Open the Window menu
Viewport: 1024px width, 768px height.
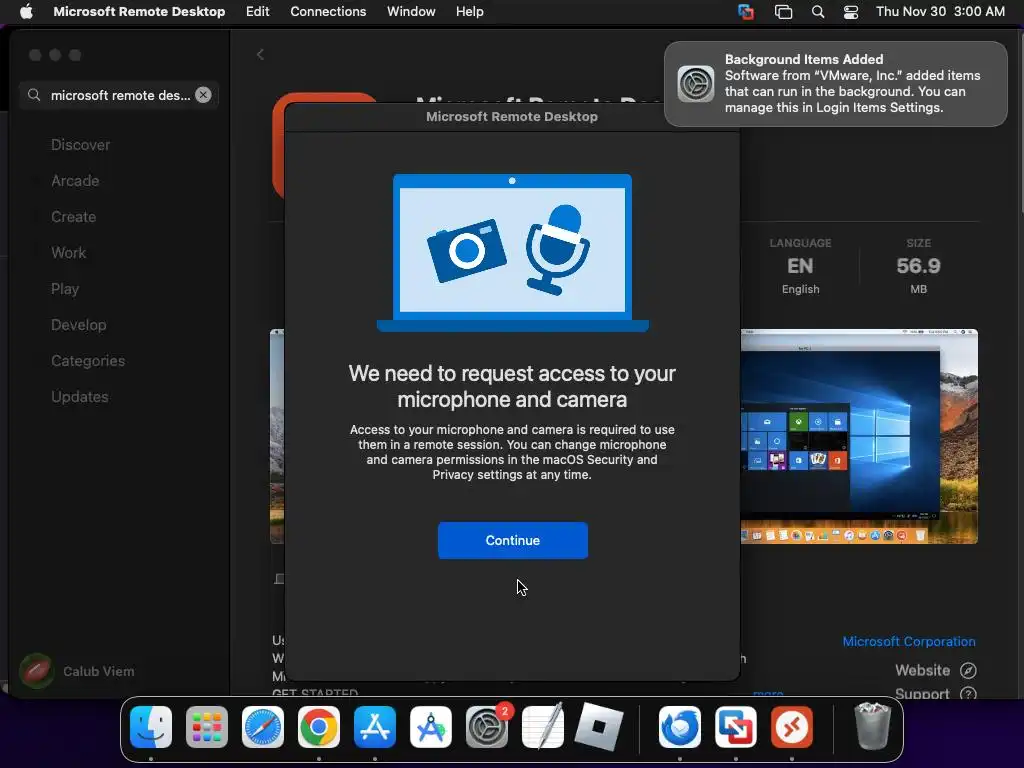pos(411,12)
